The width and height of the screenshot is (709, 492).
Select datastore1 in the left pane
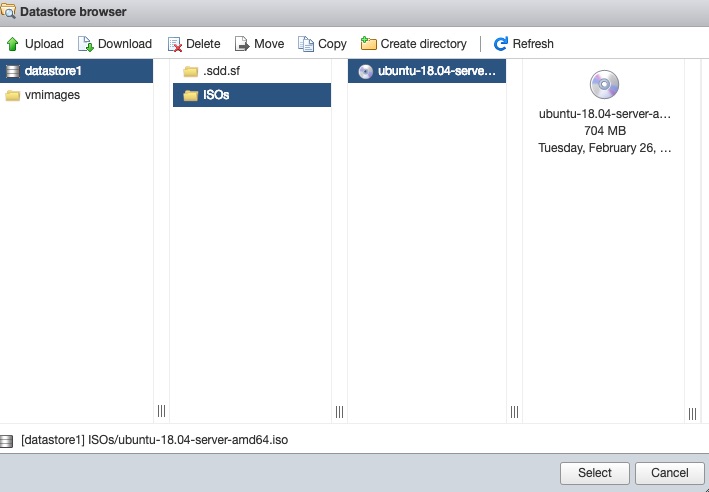tap(76, 71)
